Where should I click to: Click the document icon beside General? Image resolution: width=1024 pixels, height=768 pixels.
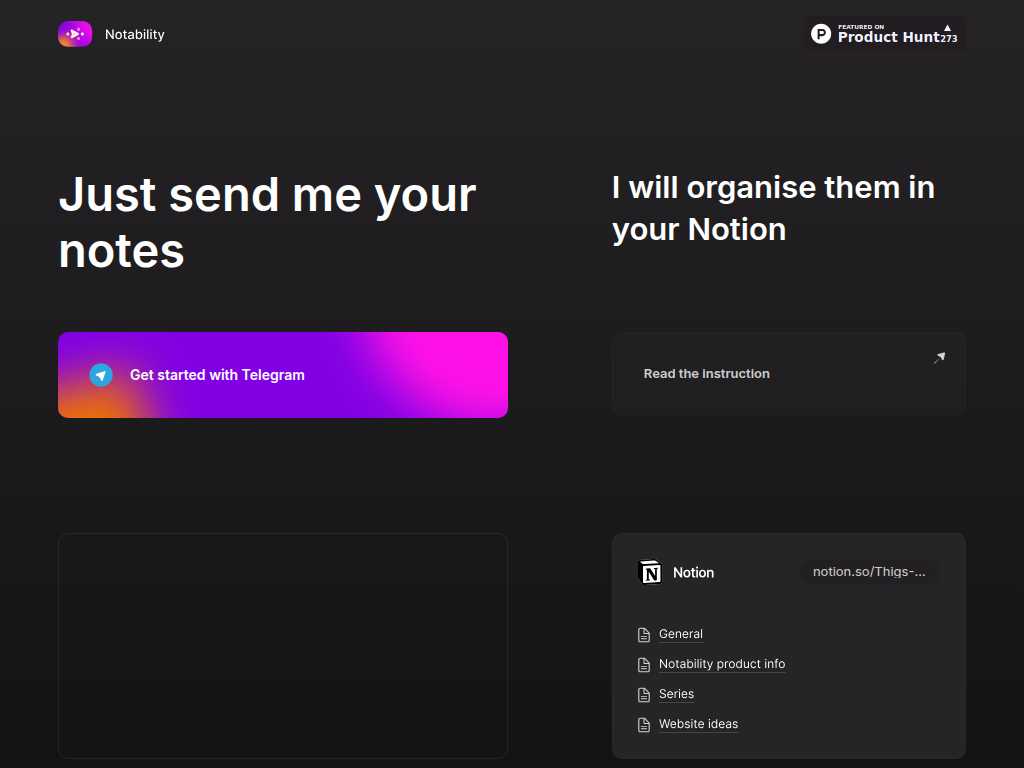(644, 634)
